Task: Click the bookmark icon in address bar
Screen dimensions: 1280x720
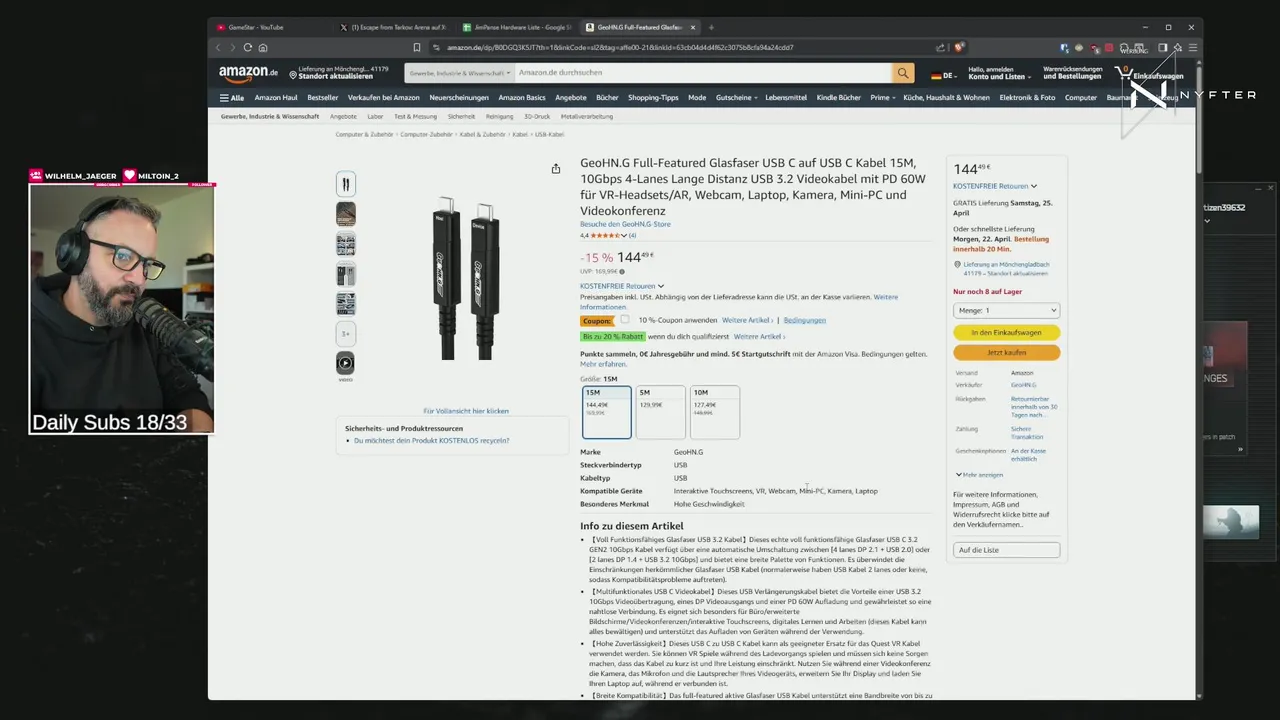Action: (x=417, y=47)
